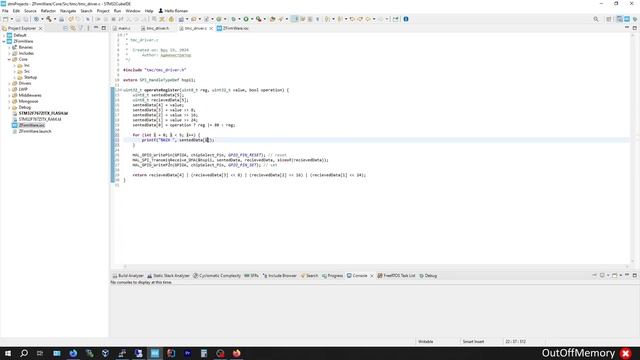Collapse the ZFirmWare project node
The height and width of the screenshot is (360, 640).
(4, 42)
